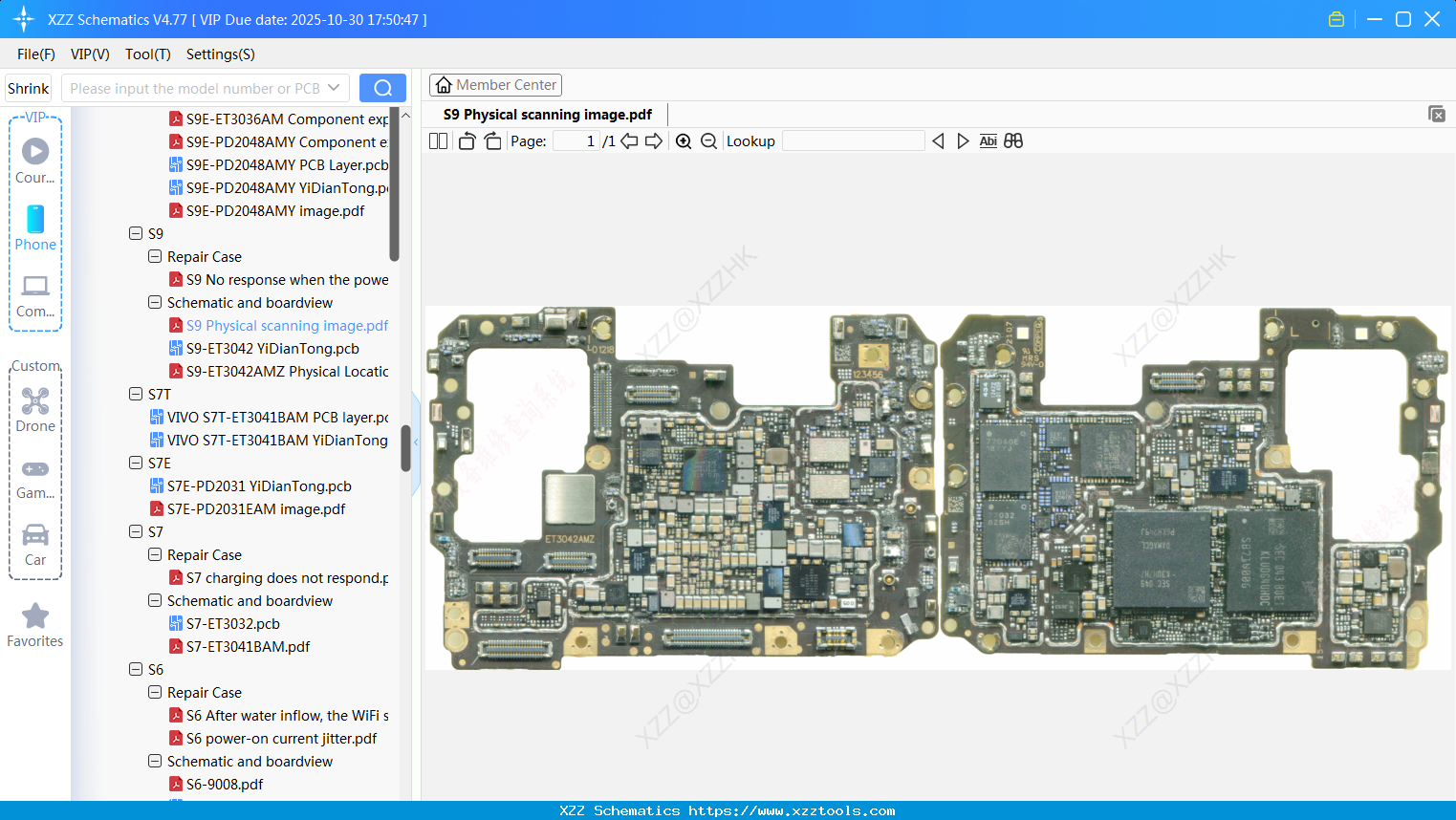Collapse the S7 tree node
The height and width of the screenshot is (820, 1456).
pos(136,531)
